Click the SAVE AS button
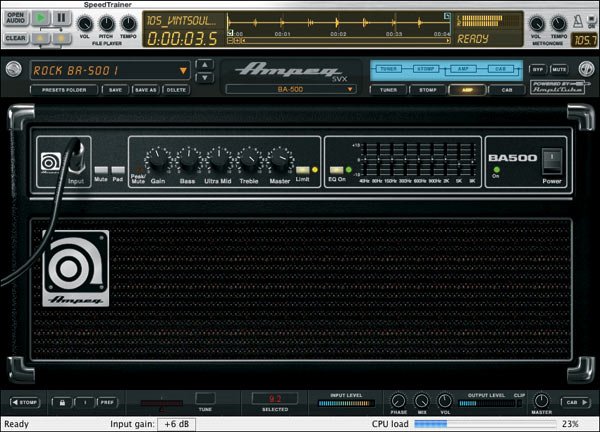This screenshot has width=600, height=432. 145,90
